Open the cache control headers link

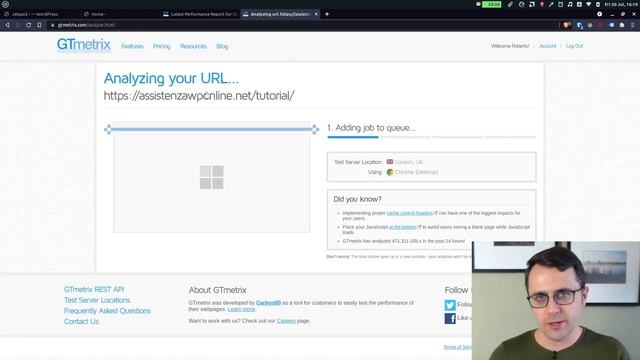click(409, 213)
